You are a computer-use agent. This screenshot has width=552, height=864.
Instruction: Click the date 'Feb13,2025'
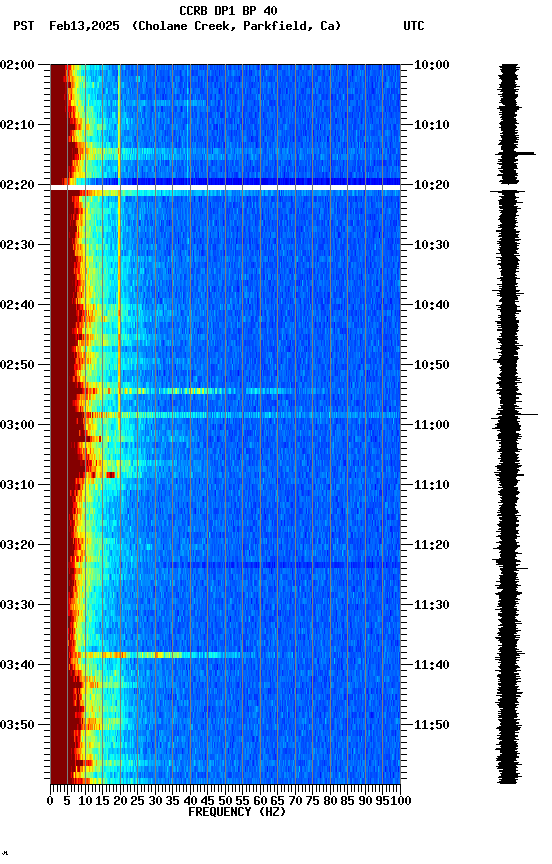pyautogui.click(x=84, y=26)
